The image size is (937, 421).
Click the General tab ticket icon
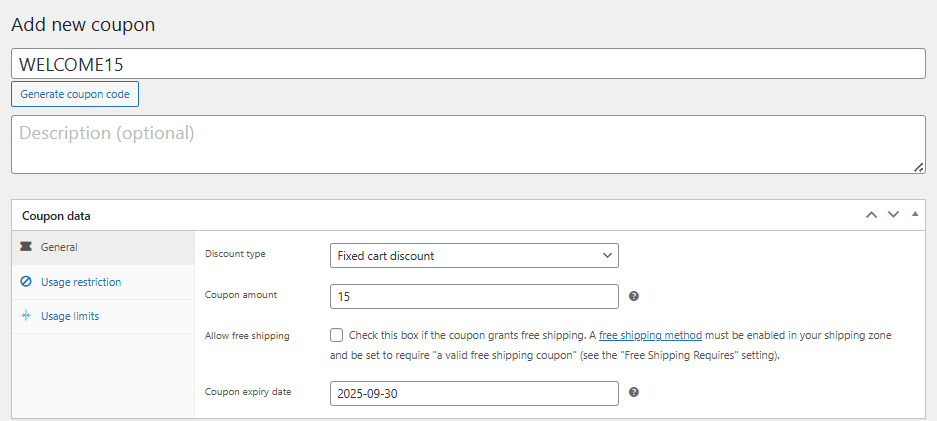pyautogui.click(x=26, y=247)
